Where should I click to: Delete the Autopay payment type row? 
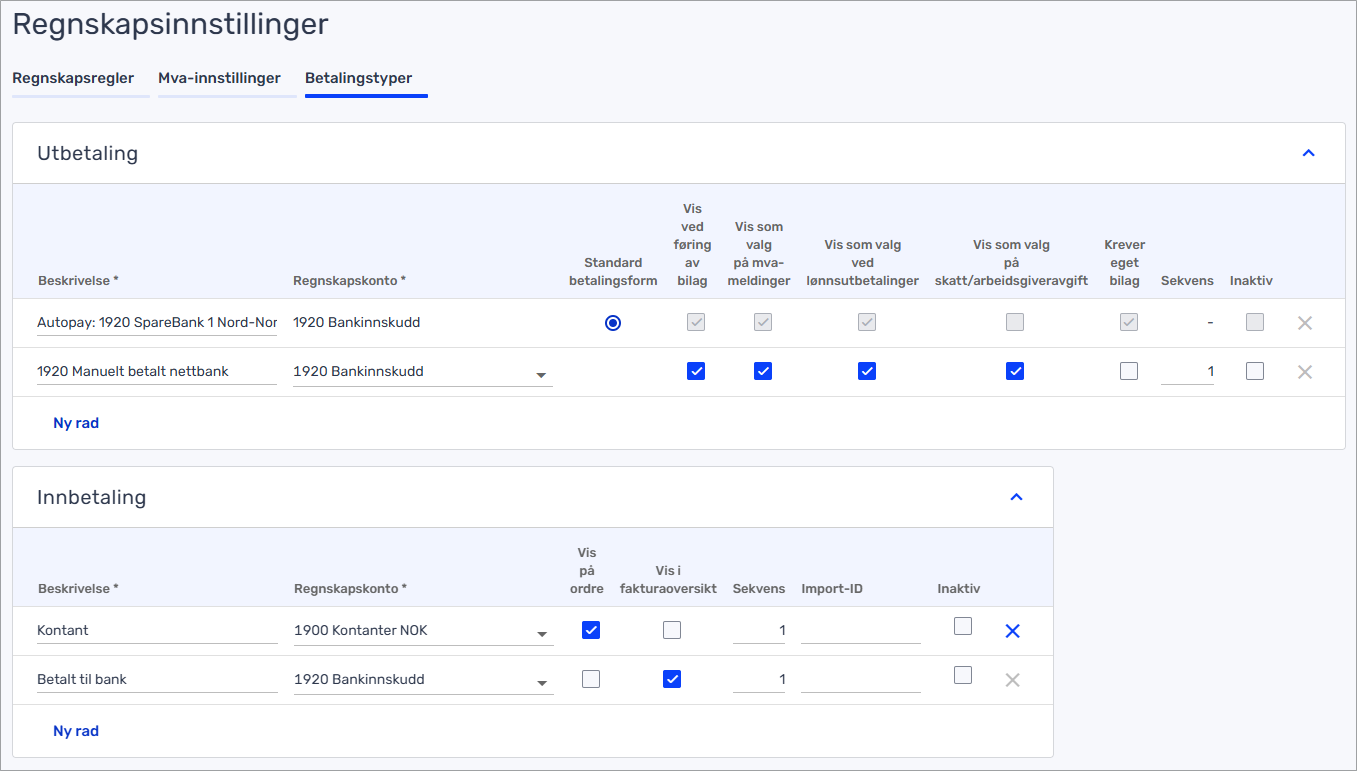click(1304, 323)
